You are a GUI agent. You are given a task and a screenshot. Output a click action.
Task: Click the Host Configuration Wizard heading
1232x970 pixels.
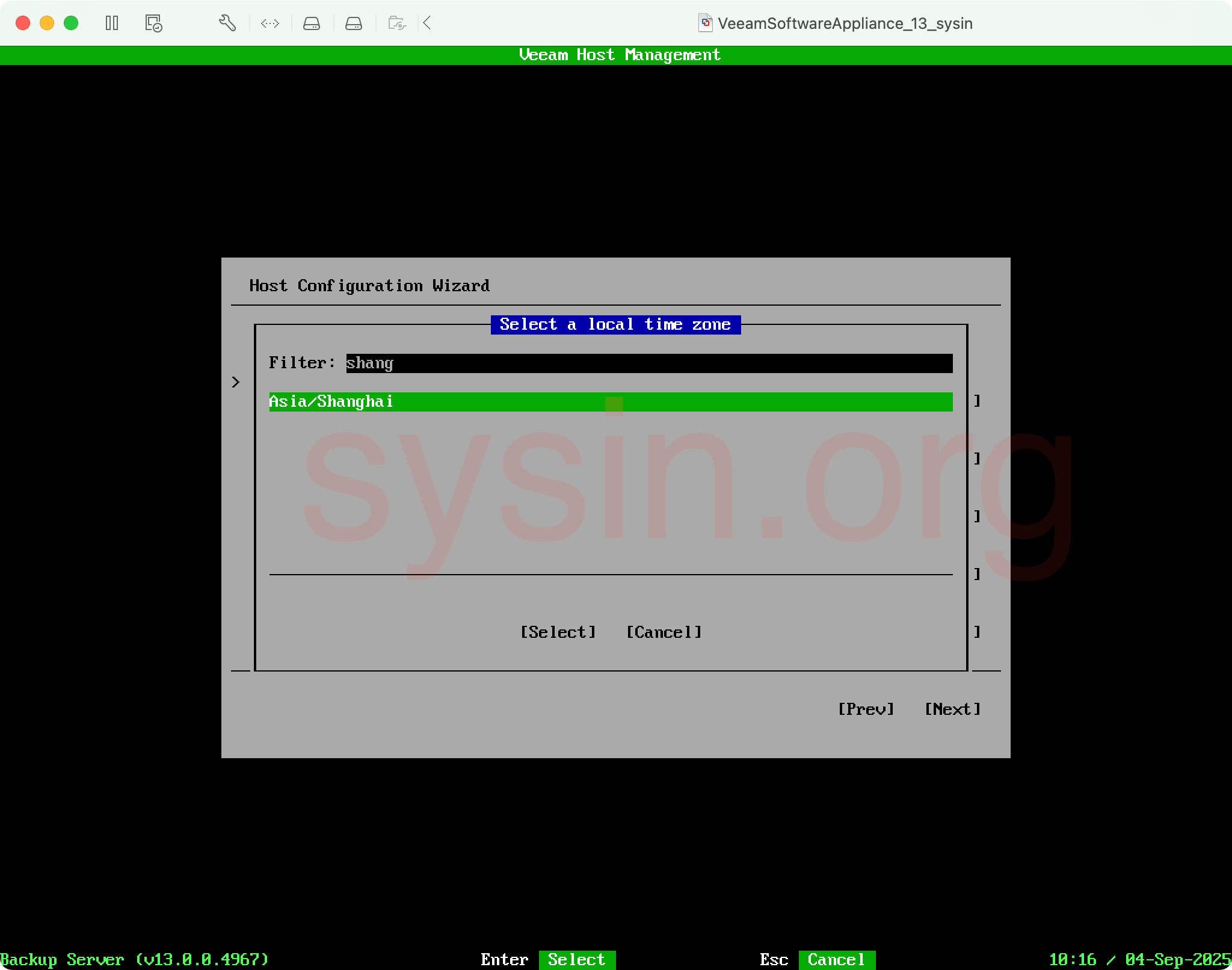coord(369,286)
